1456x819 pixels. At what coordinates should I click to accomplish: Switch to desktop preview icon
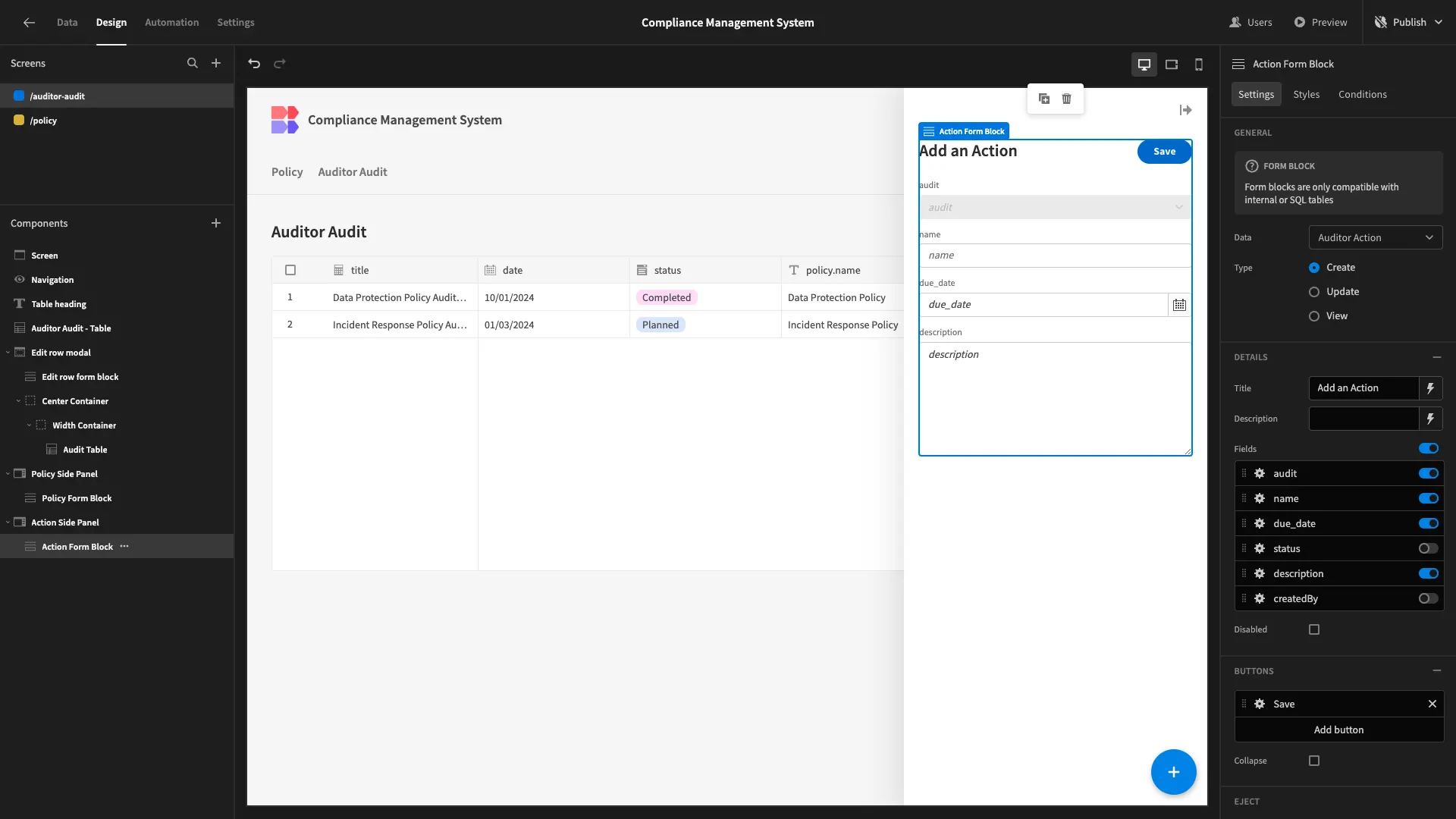point(1144,64)
